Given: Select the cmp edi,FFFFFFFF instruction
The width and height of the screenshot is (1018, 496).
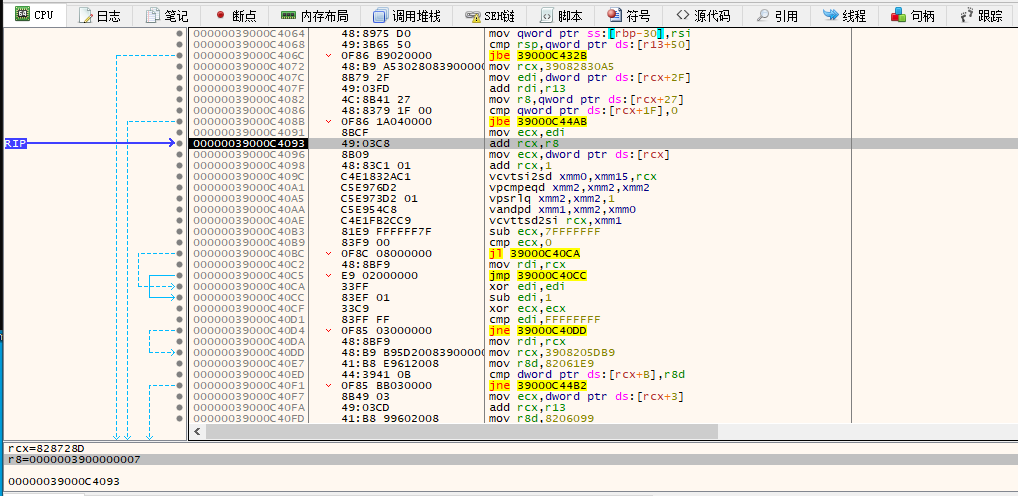Looking at the screenshot, I should [x=543, y=319].
